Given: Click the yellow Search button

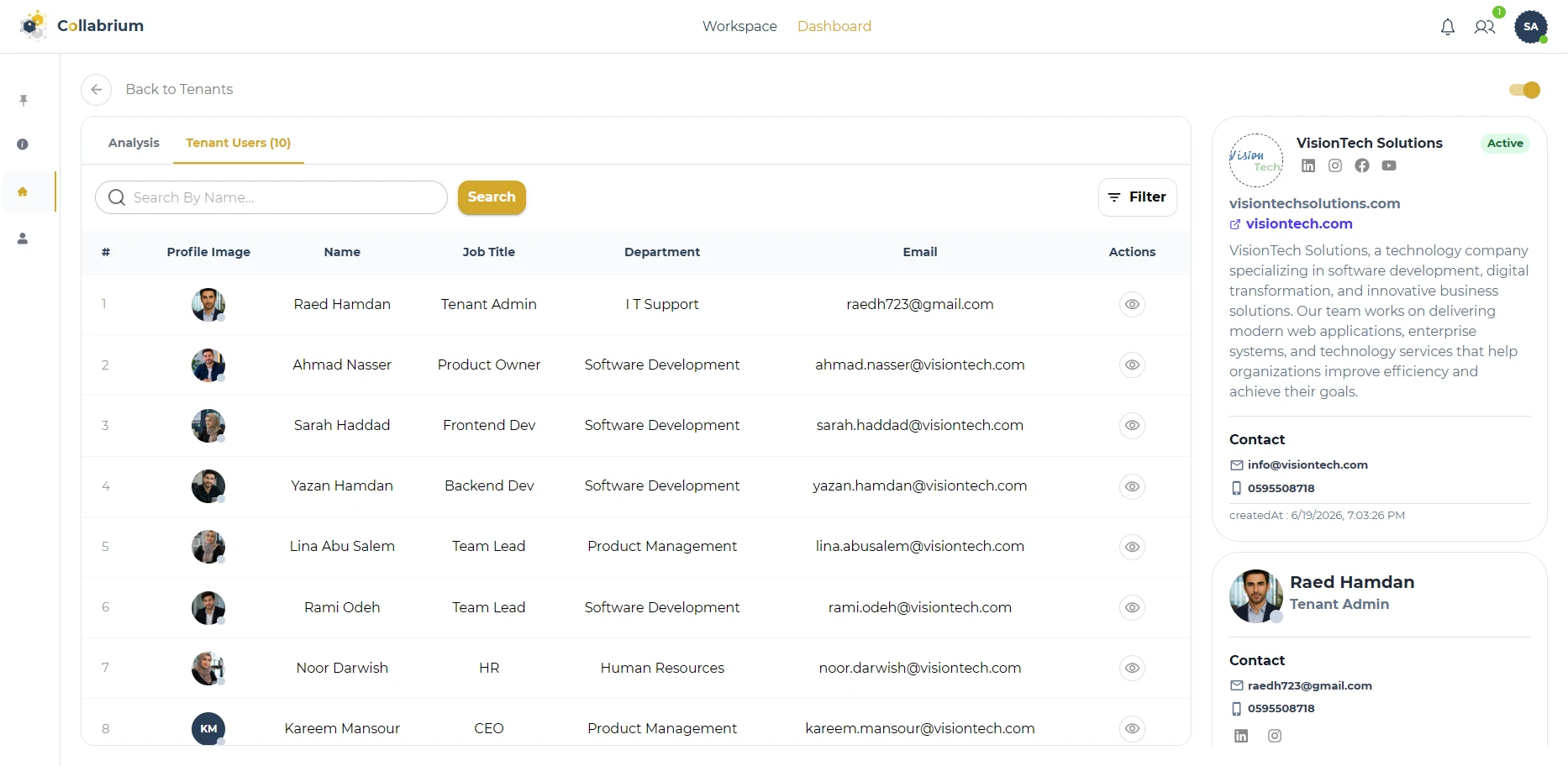Looking at the screenshot, I should pos(492,197).
